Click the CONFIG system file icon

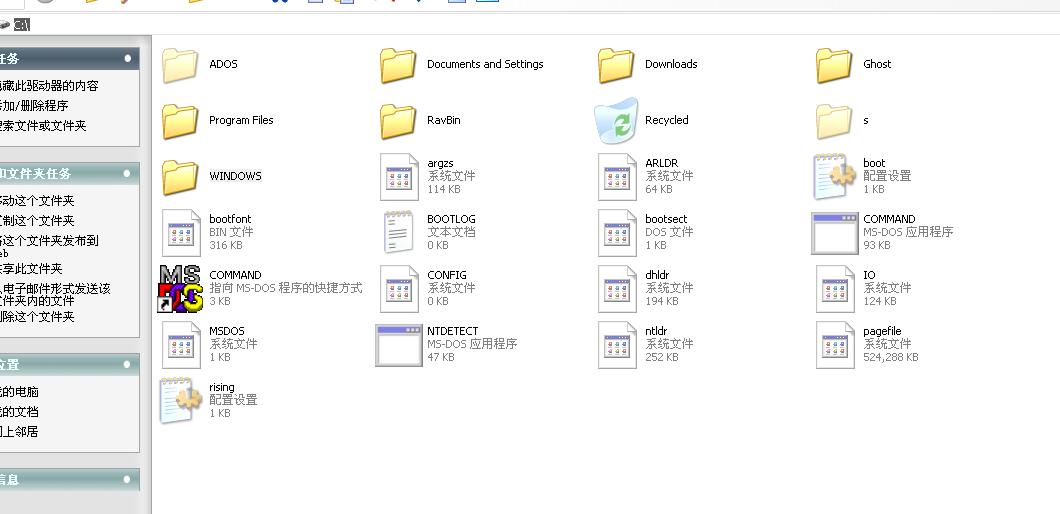click(x=400, y=289)
